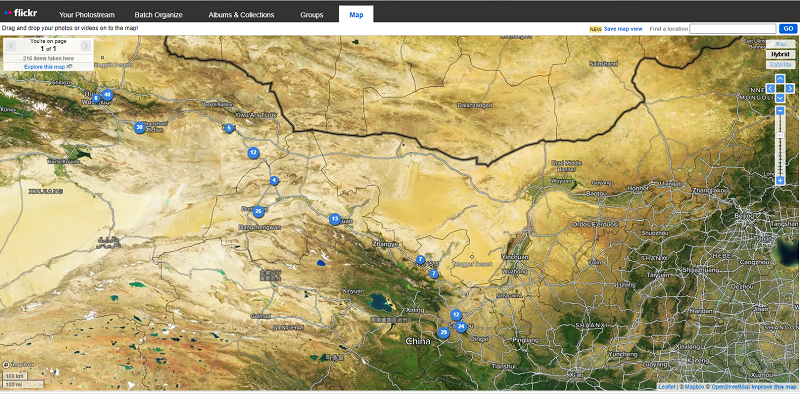Open the Explore this map link
The width and height of the screenshot is (800, 394).
click(45, 67)
